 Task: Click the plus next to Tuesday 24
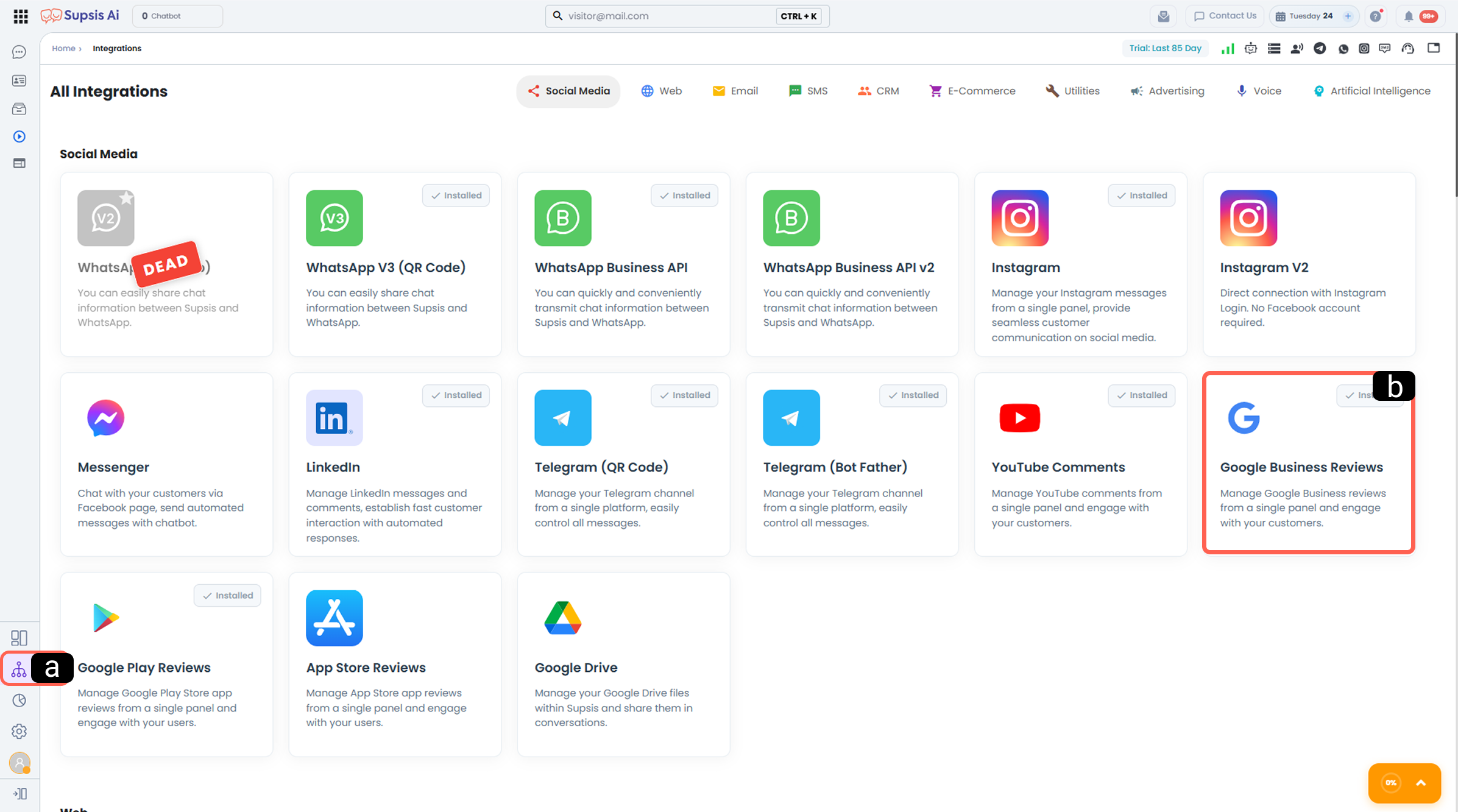[x=1348, y=16]
